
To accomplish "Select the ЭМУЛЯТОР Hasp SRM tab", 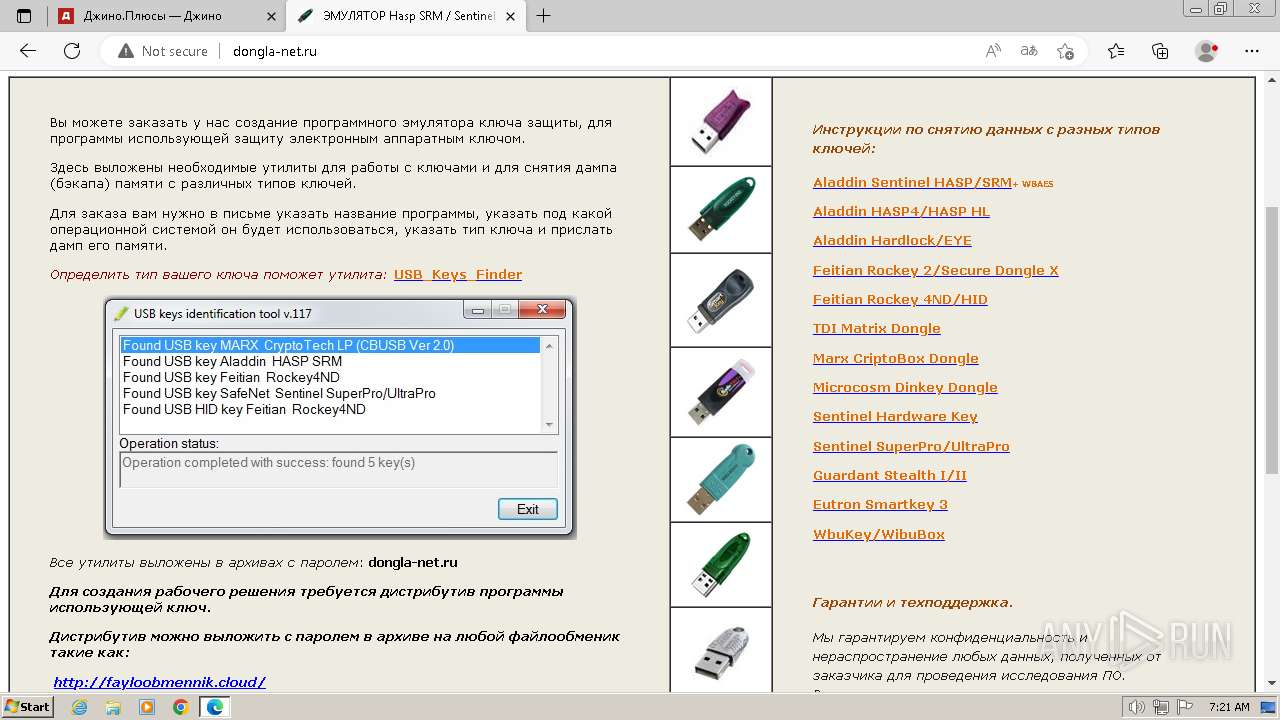I will pyautogui.click(x=406, y=16).
